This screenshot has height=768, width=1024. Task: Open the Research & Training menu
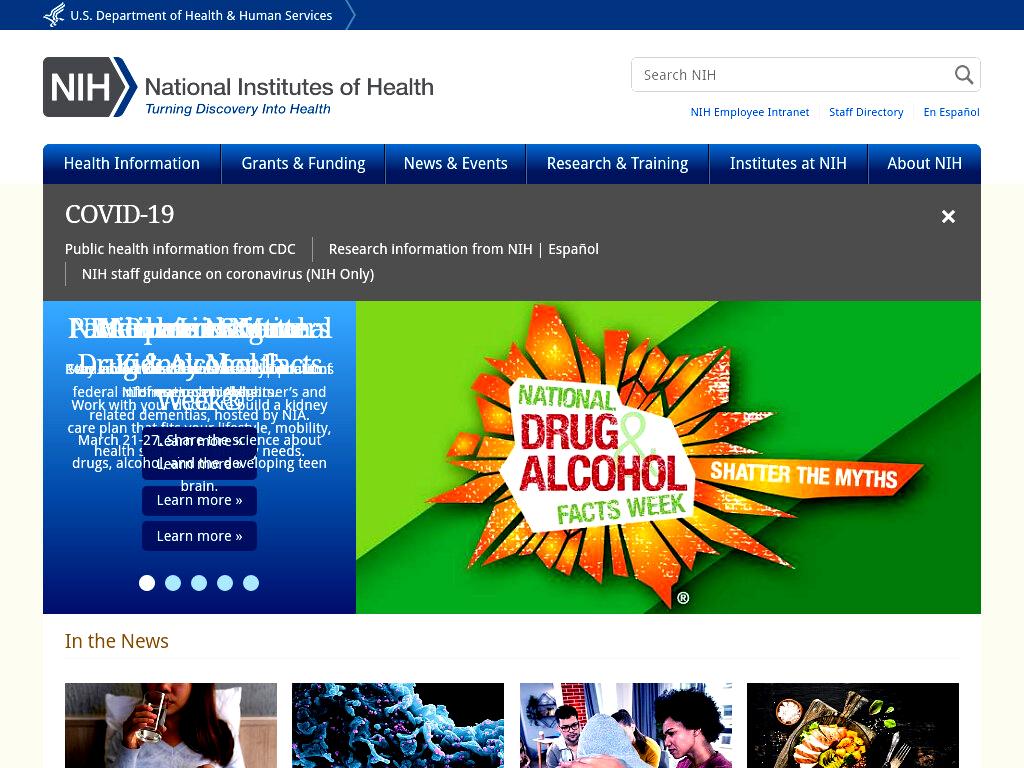617,163
